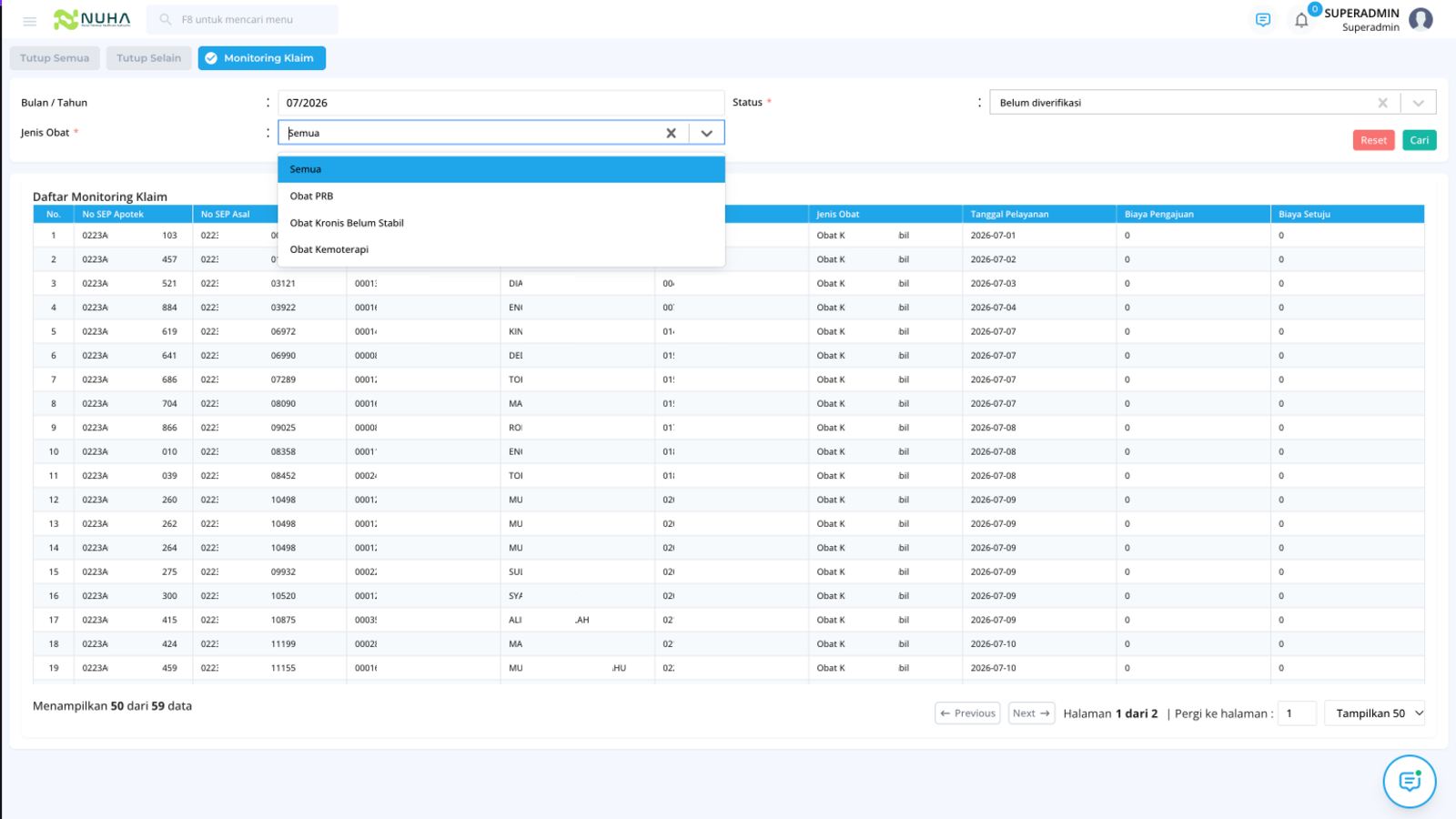
Task: Open the hamburger sidebar menu
Action: click(30, 20)
